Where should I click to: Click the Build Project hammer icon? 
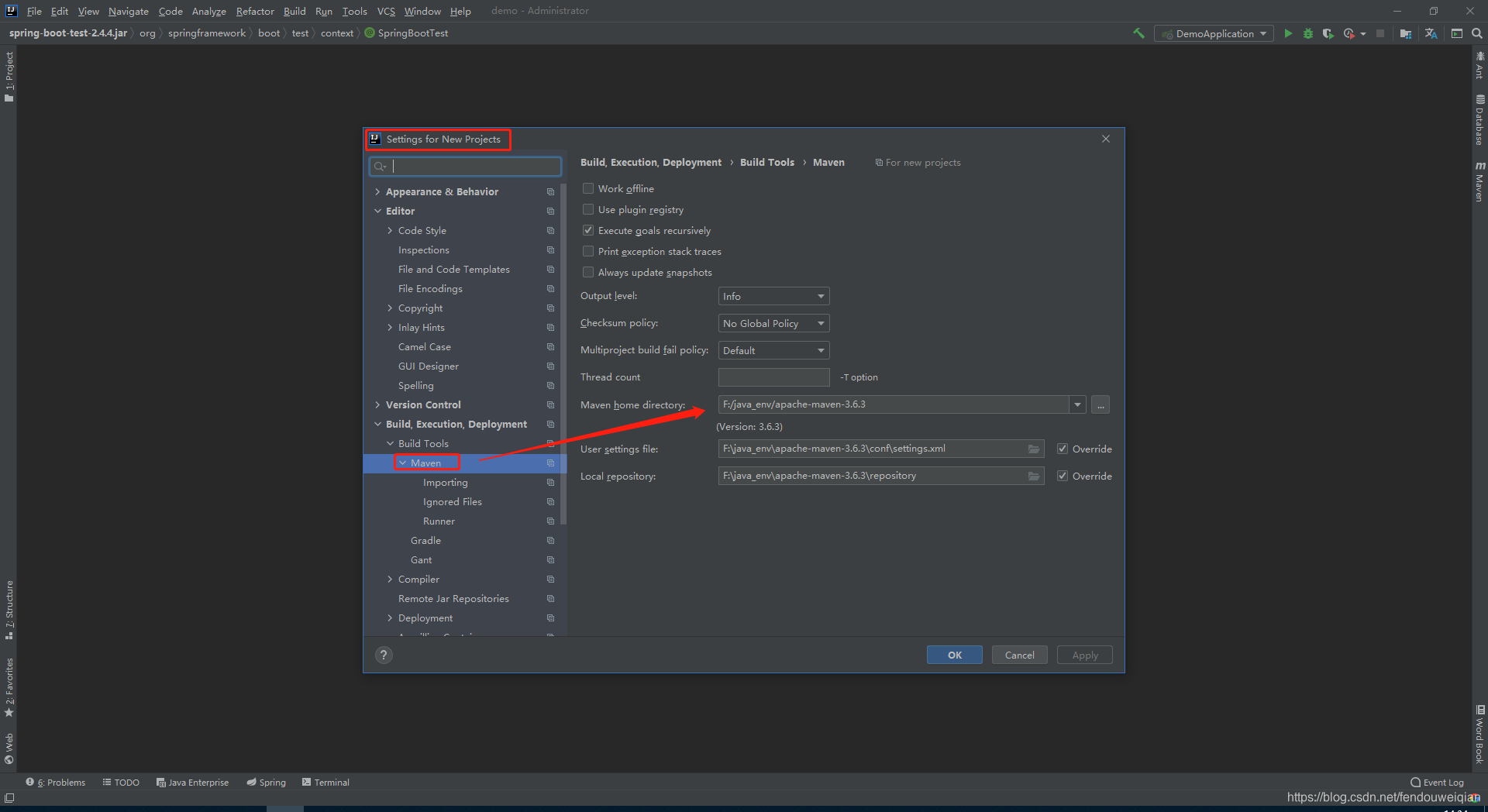tap(1138, 33)
